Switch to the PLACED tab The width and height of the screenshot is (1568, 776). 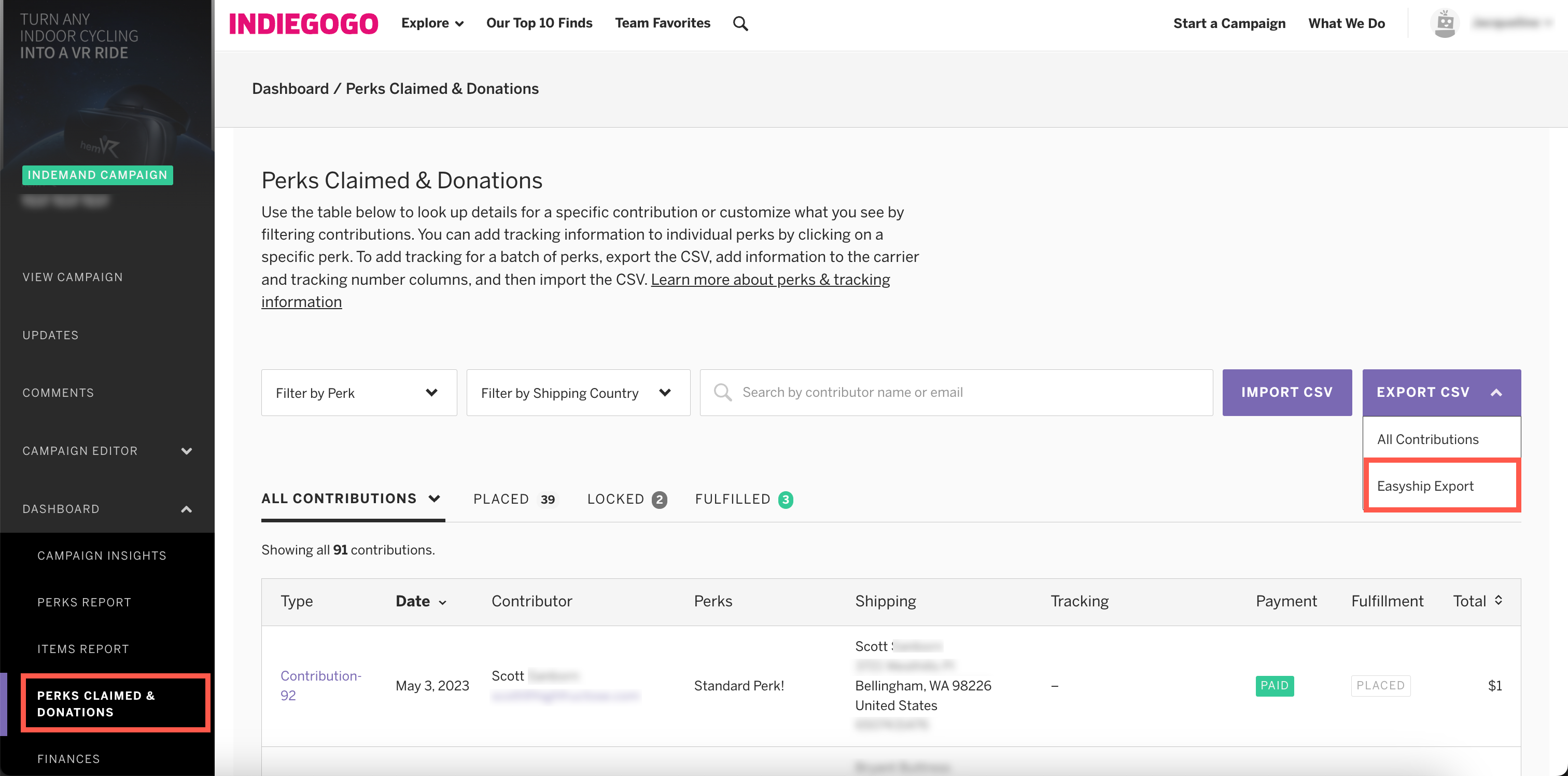(514, 499)
